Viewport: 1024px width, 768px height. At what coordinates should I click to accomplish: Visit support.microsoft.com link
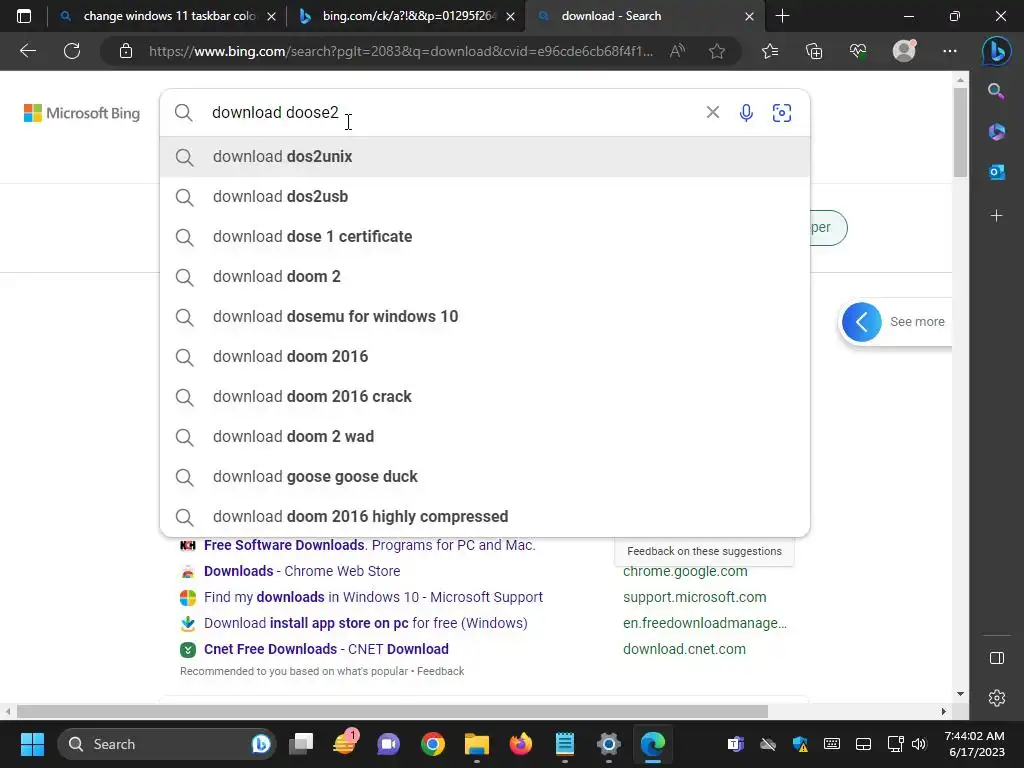(x=694, y=597)
